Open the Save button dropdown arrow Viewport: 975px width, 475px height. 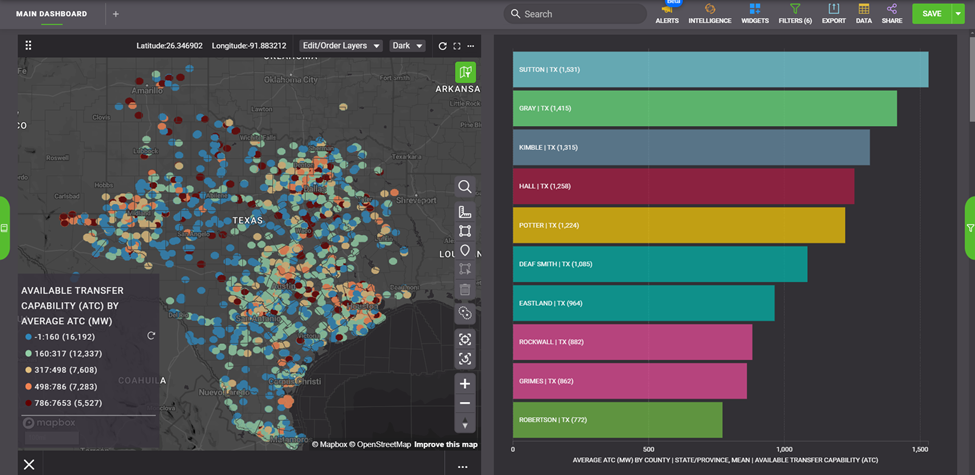pos(958,14)
